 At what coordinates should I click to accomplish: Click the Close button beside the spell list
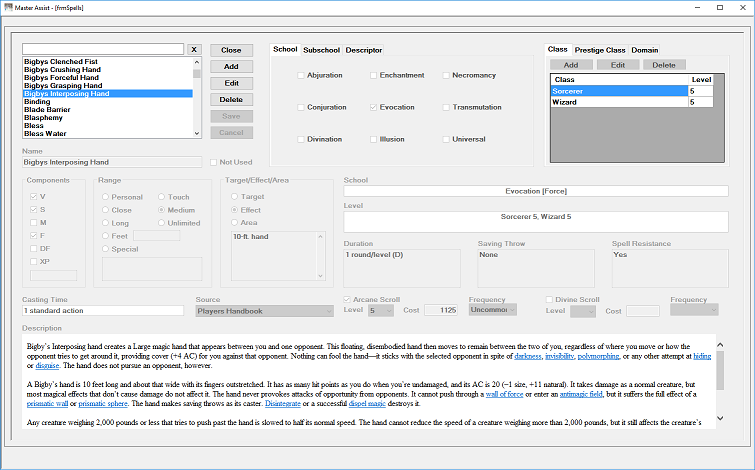pyautogui.click(x=231, y=50)
